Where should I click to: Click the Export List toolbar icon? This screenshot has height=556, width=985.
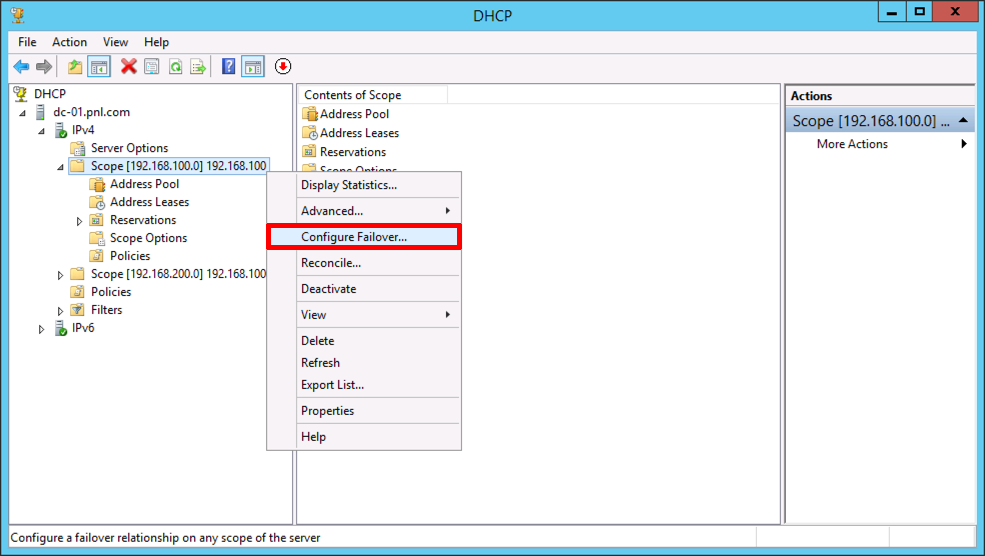coord(199,67)
